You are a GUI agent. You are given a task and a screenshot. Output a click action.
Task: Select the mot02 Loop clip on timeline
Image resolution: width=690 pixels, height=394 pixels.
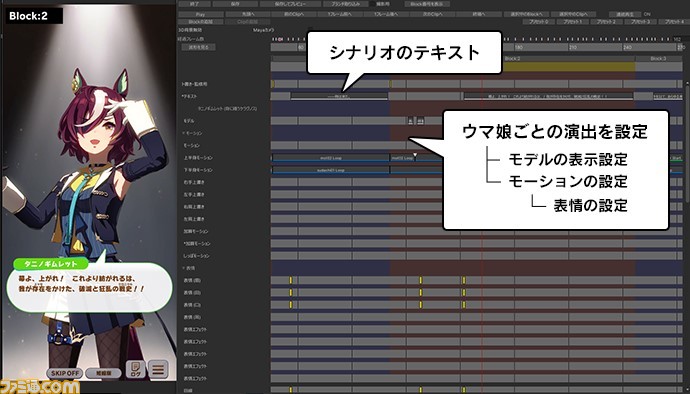(330, 158)
